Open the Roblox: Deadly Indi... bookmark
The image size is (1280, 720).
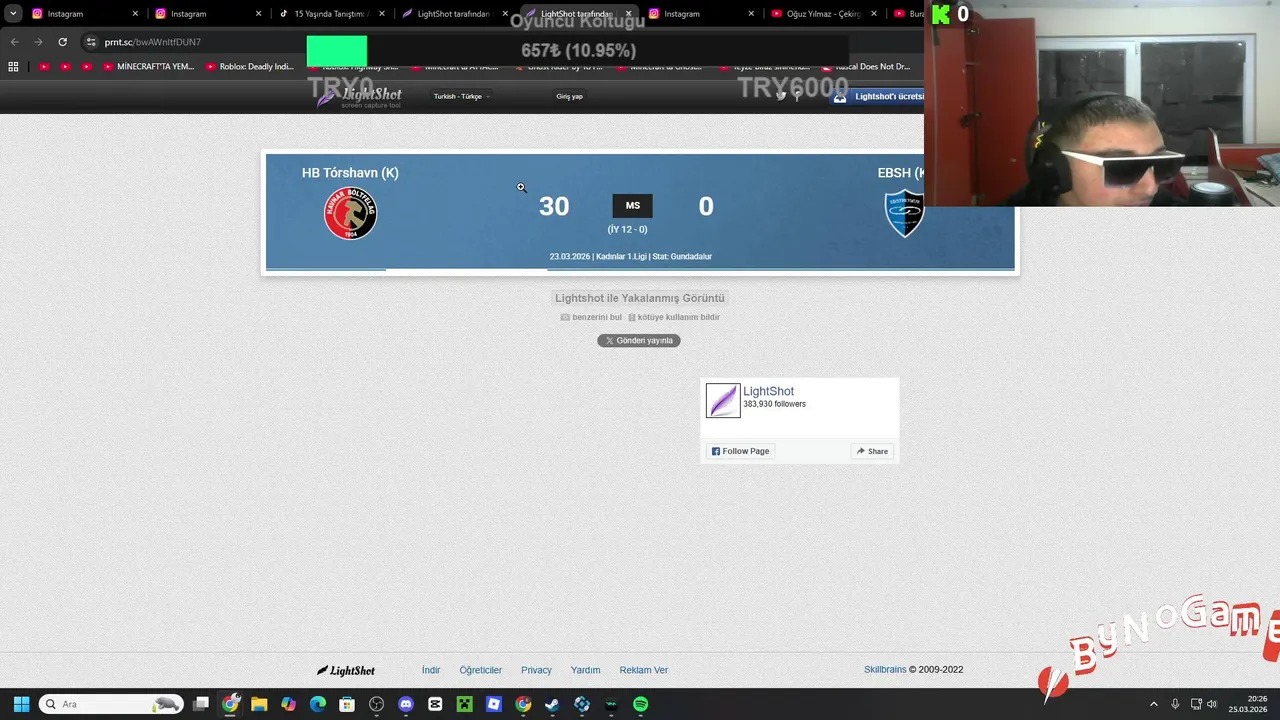[x=250, y=67]
